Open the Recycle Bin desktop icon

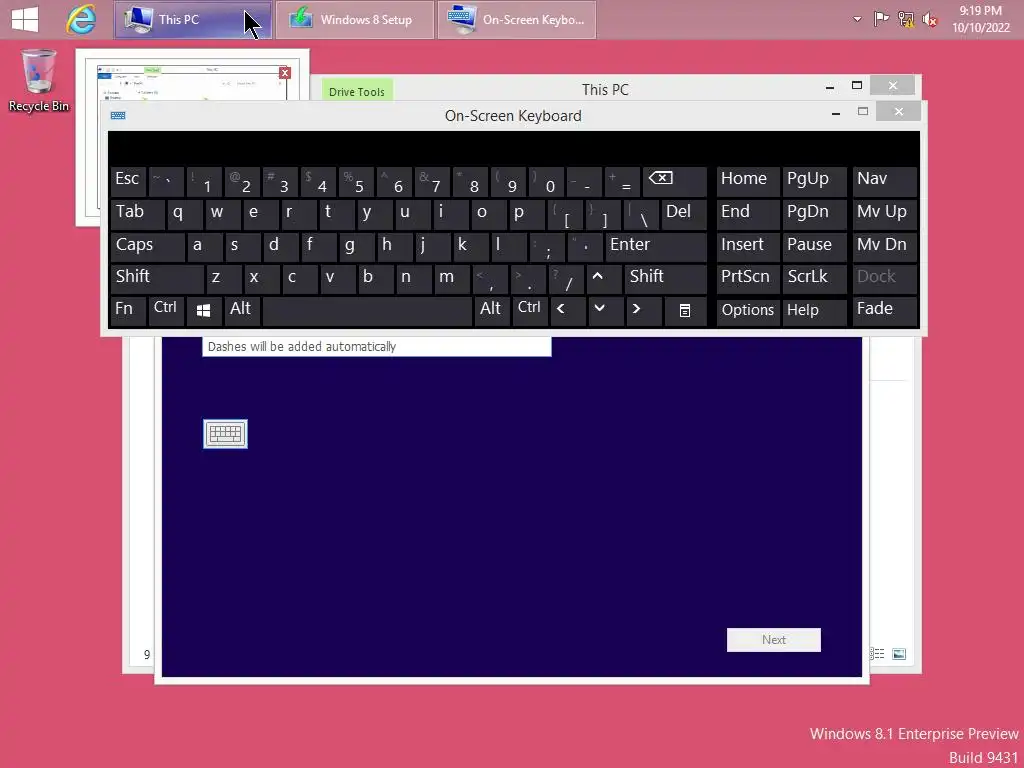click(x=39, y=81)
